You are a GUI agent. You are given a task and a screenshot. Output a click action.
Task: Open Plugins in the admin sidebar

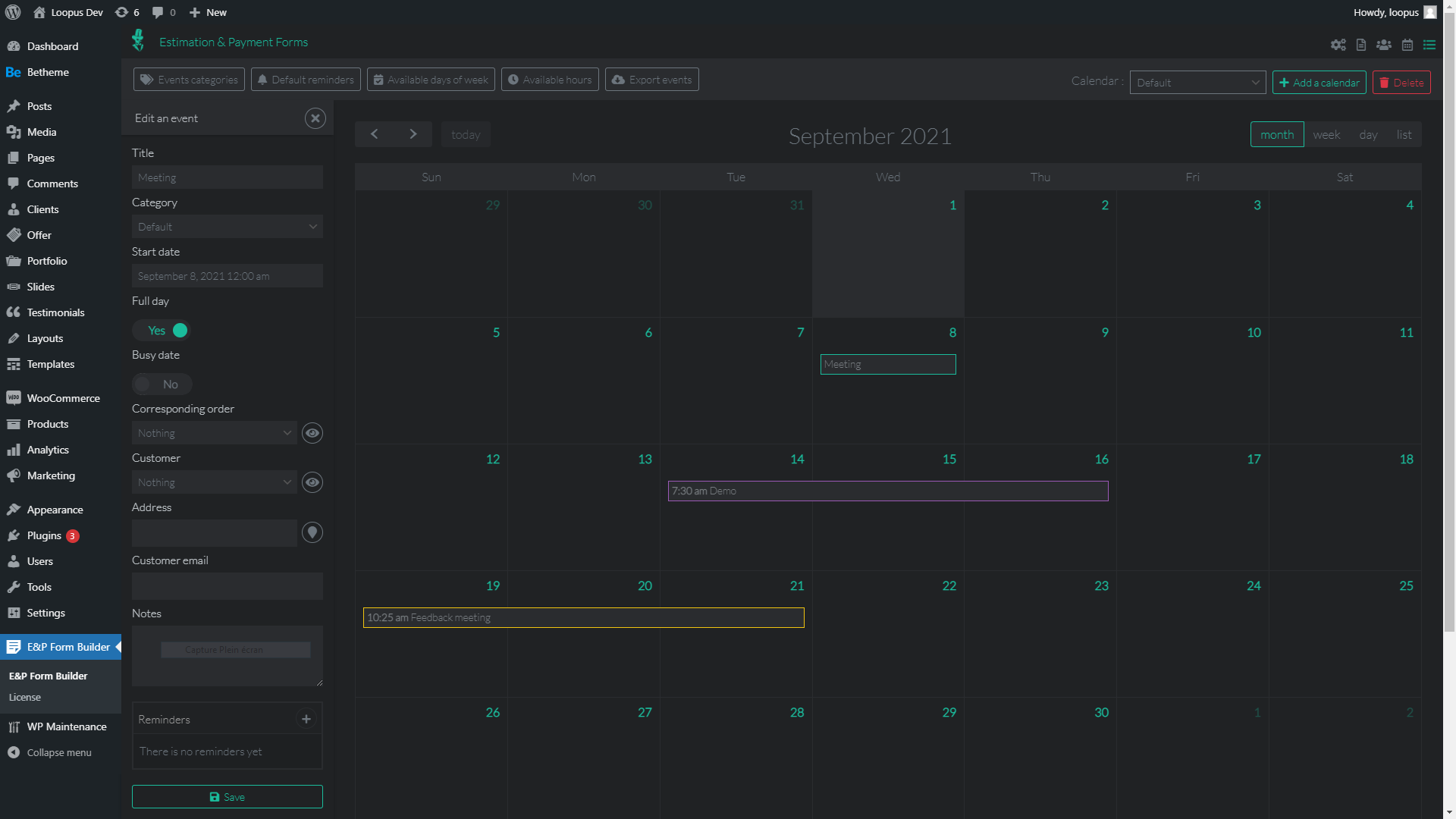44,535
